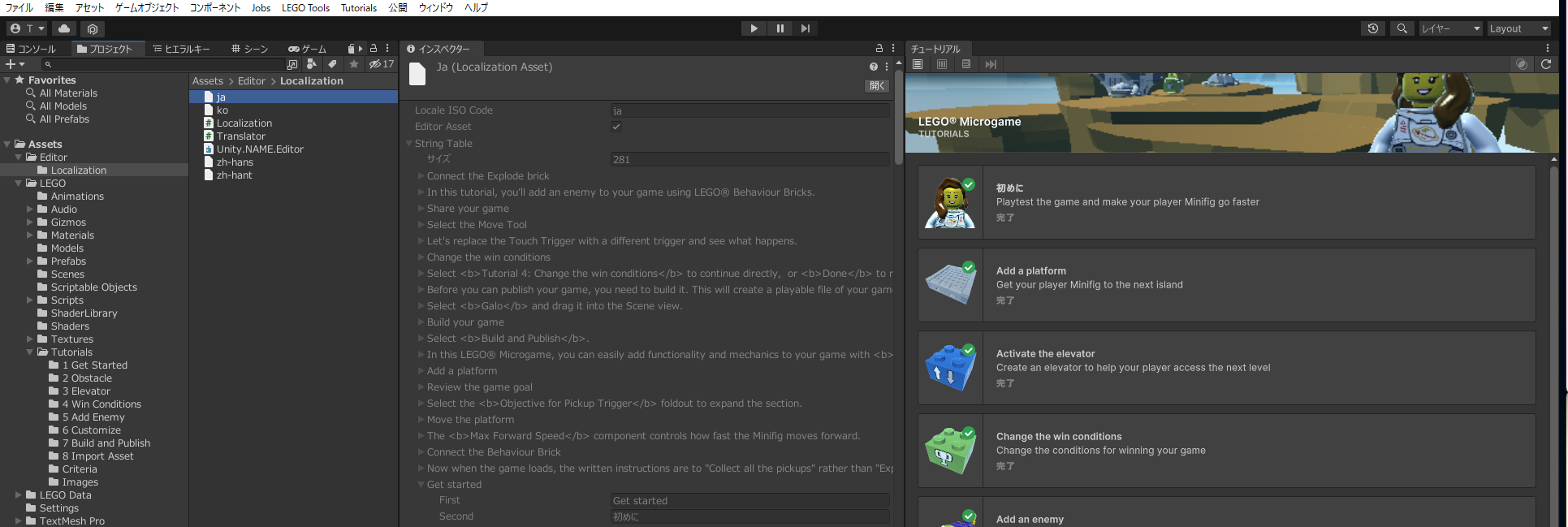
Task: Collapse the Tutorials folder arrow
Action: tap(30, 352)
